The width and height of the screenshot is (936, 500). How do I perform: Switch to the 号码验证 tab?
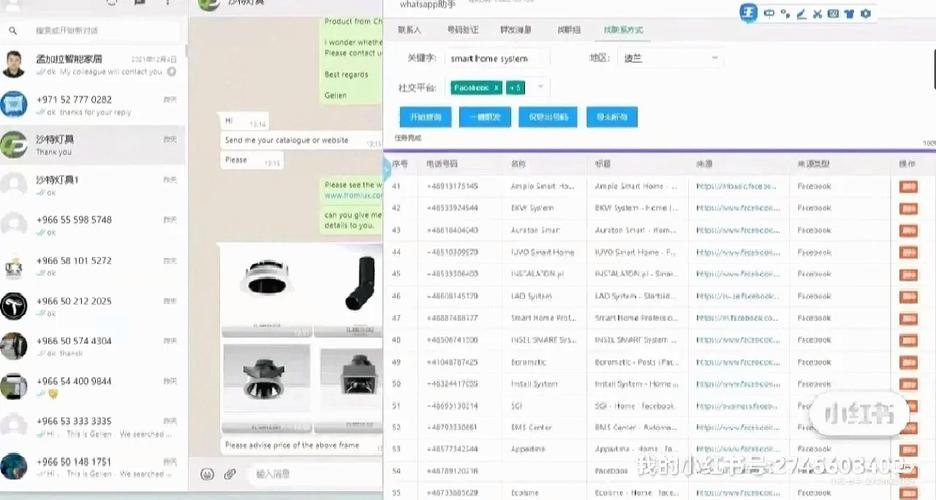pyautogui.click(x=463, y=30)
